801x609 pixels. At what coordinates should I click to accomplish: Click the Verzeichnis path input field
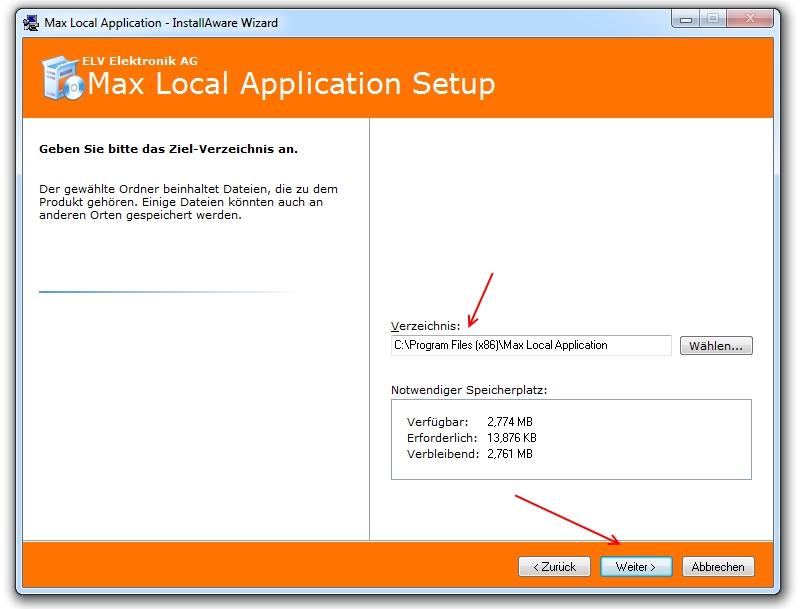[531, 345]
